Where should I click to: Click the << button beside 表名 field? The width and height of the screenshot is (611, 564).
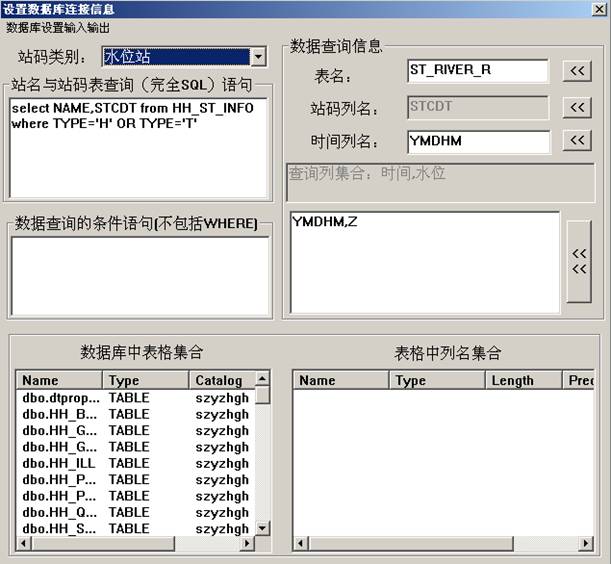click(x=577, y=71)
